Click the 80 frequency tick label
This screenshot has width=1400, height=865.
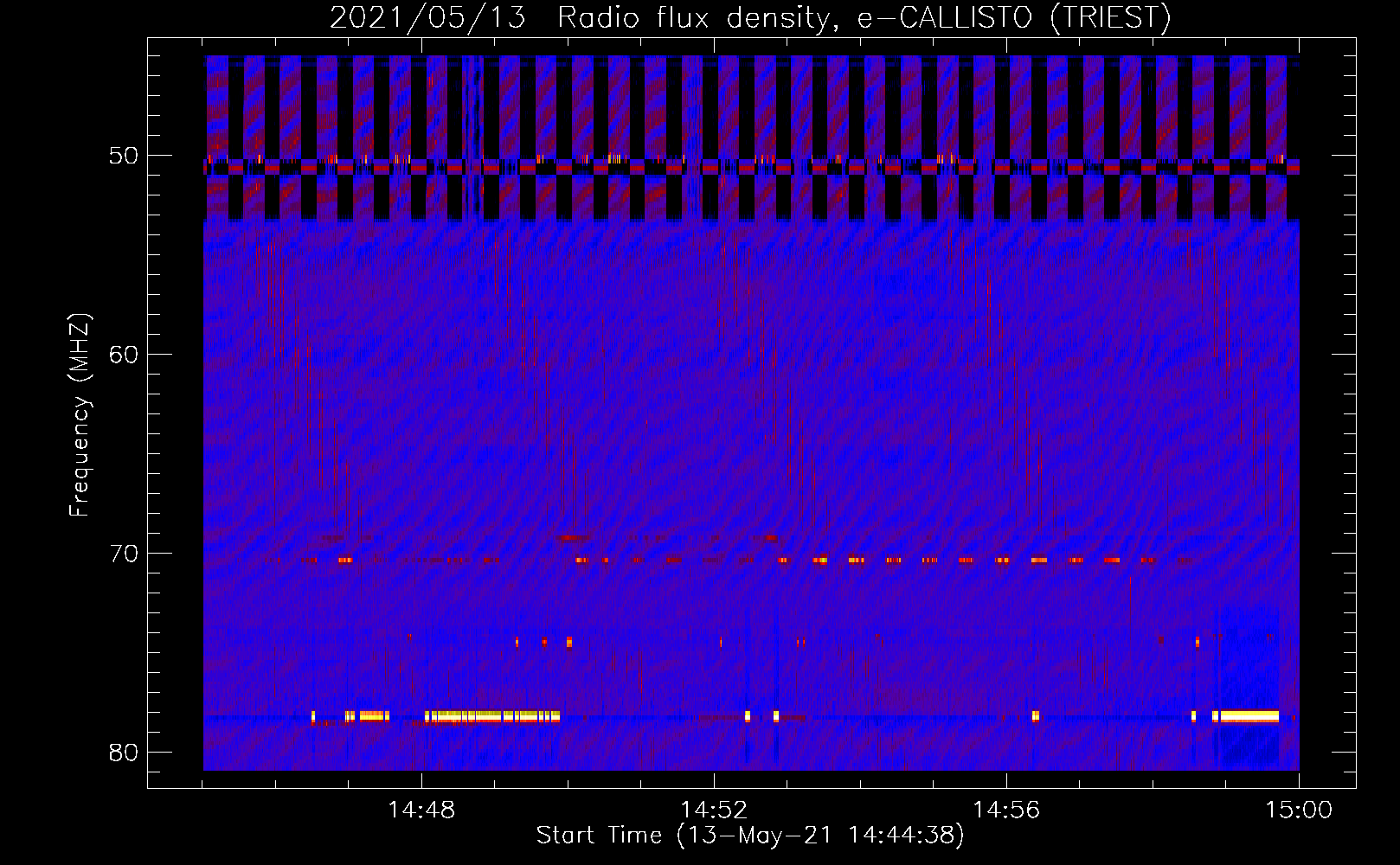pos(124,753)
